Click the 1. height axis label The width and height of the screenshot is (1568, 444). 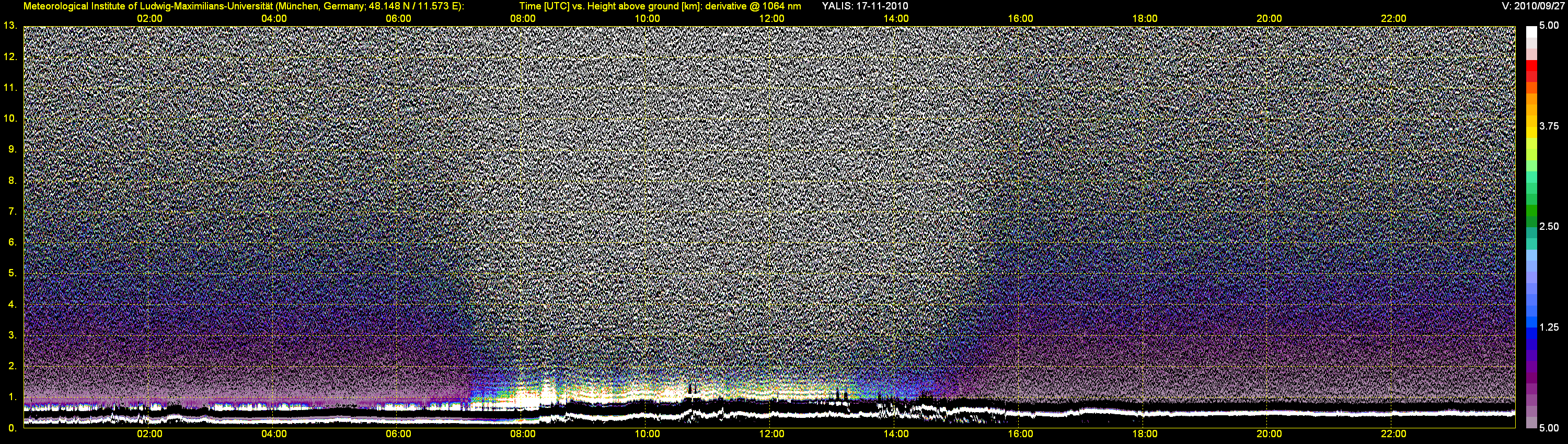pos(13,396)
